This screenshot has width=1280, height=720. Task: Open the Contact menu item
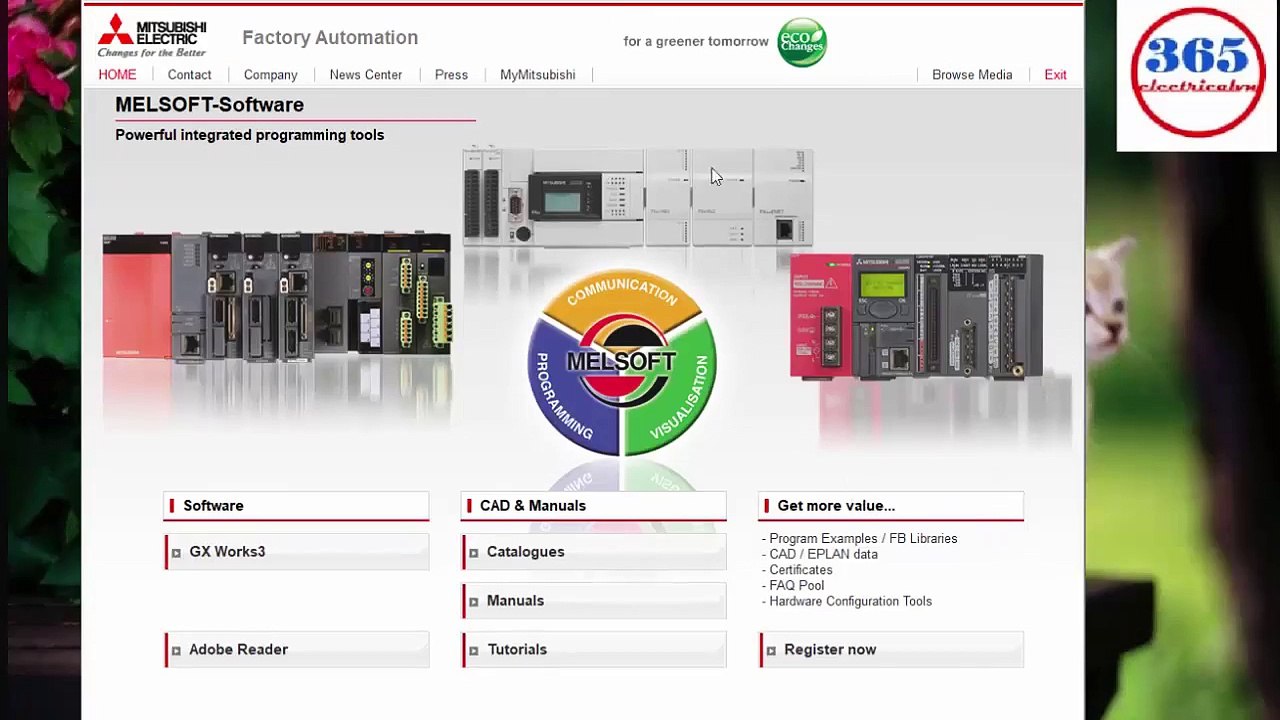pos(189,75)
